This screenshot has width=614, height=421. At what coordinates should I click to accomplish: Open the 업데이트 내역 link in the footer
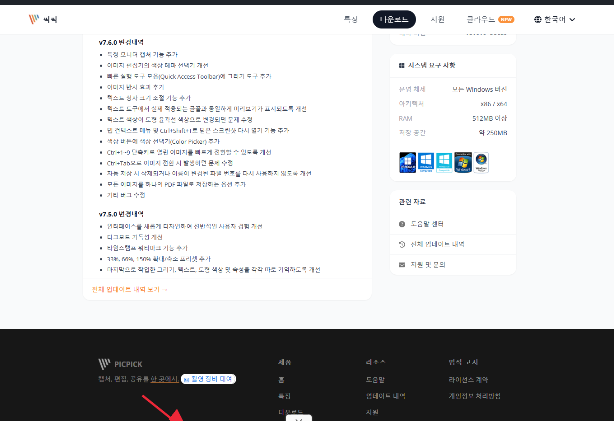coord(385,396)
